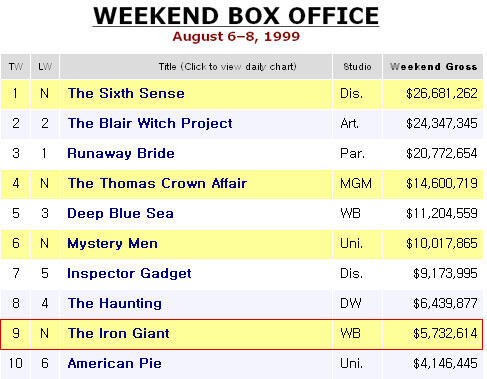
Task: Click the Inspector Gadget title
Action: tap(129, 273)
